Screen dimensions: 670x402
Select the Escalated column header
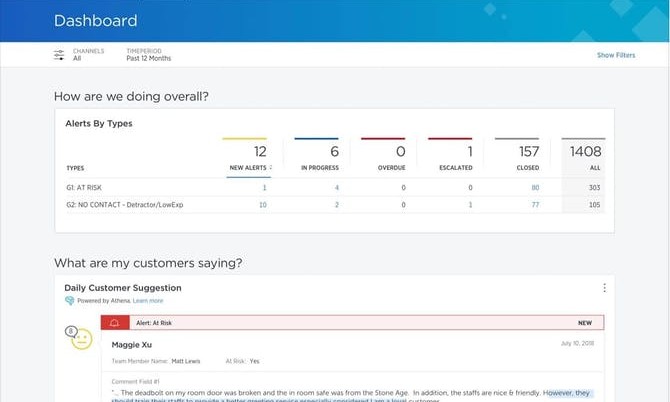[x=456, y=168]
